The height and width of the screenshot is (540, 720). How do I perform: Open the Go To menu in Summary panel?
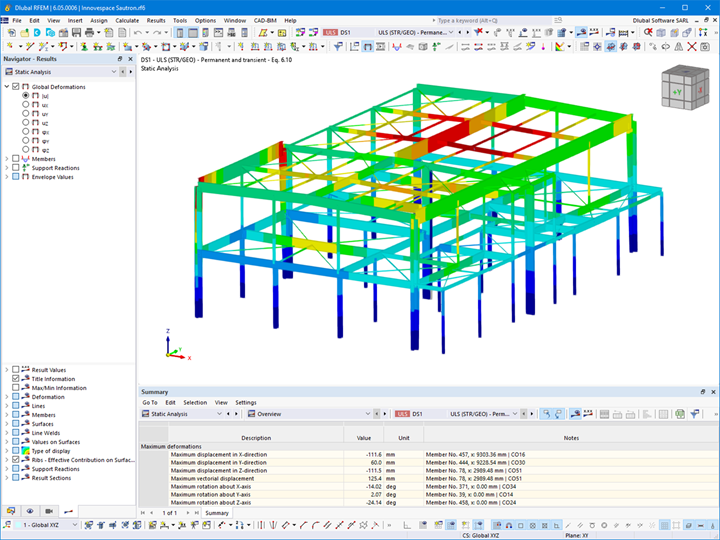tap(150, 403)
